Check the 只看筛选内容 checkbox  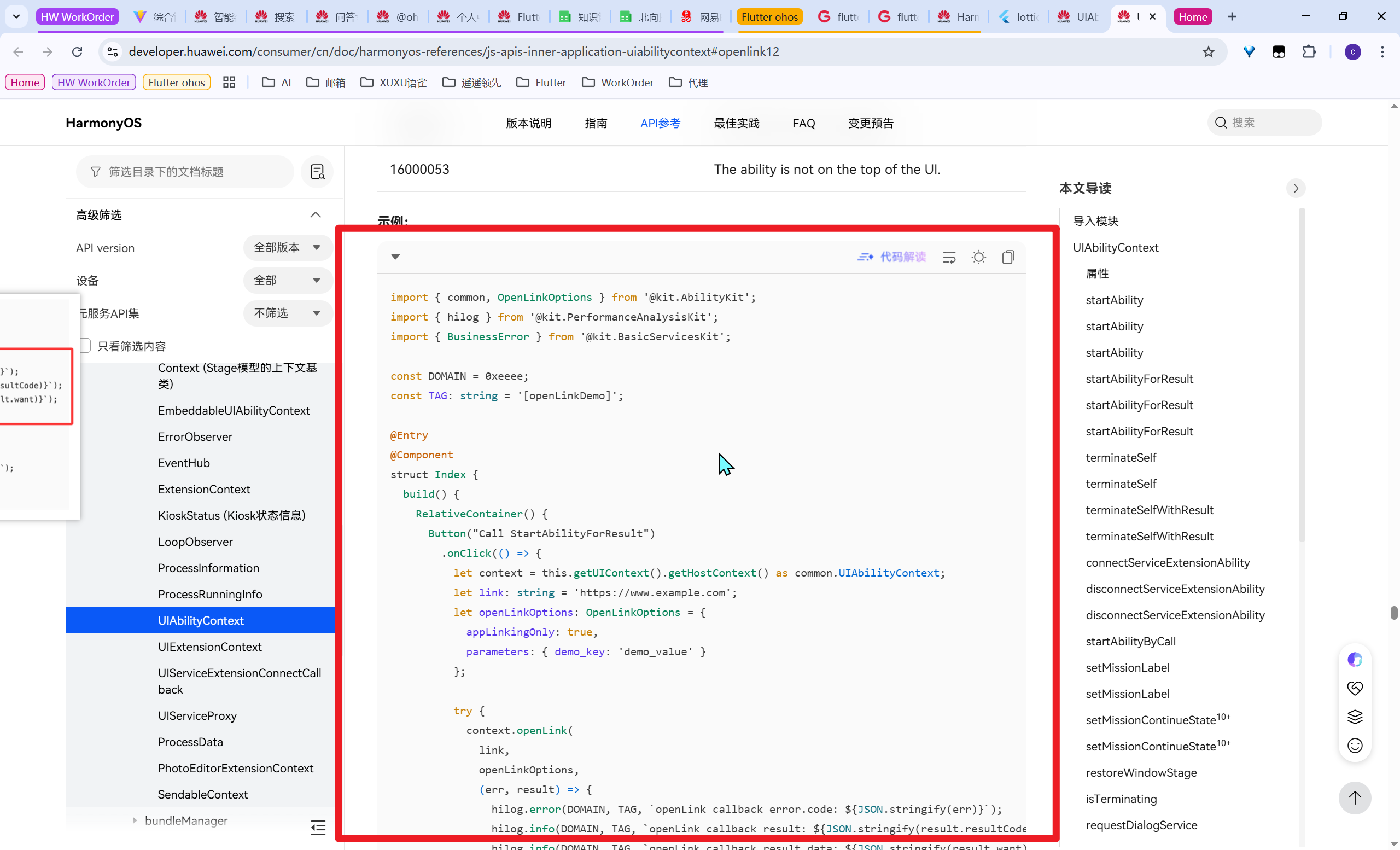click(x=85, y=346)
